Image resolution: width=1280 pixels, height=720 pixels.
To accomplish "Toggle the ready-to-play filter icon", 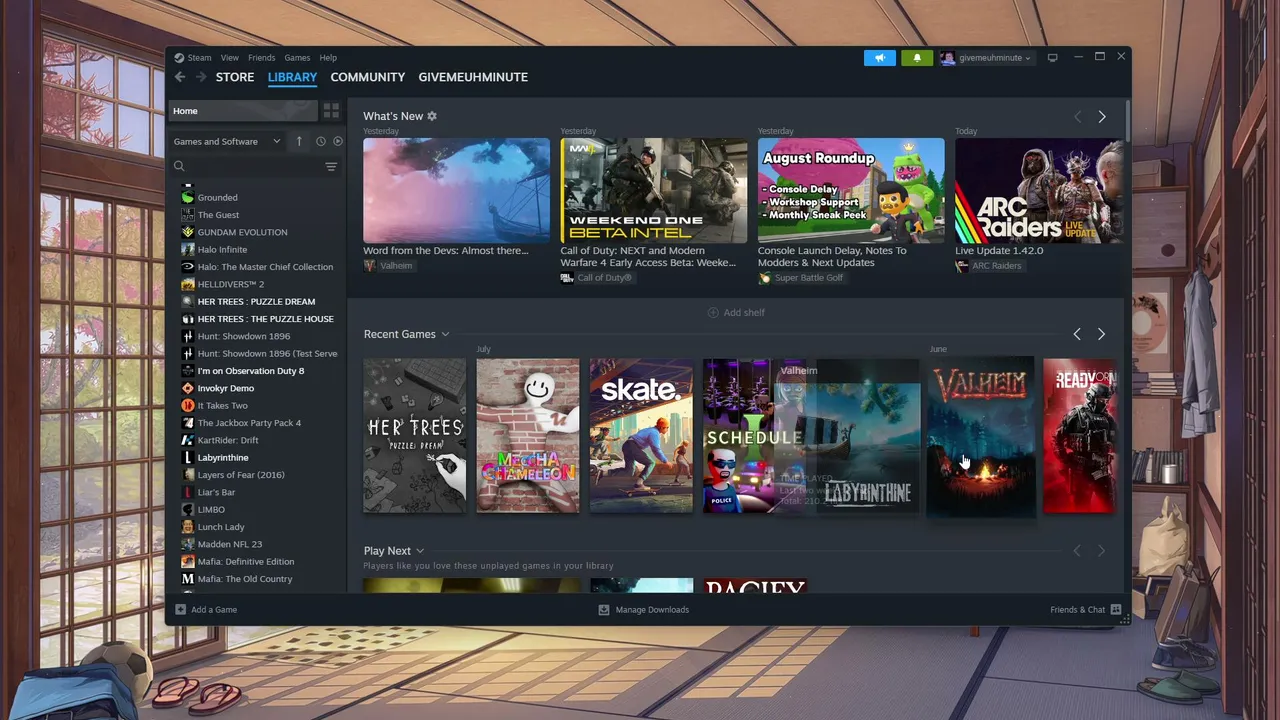I will [x=337, y=141].
